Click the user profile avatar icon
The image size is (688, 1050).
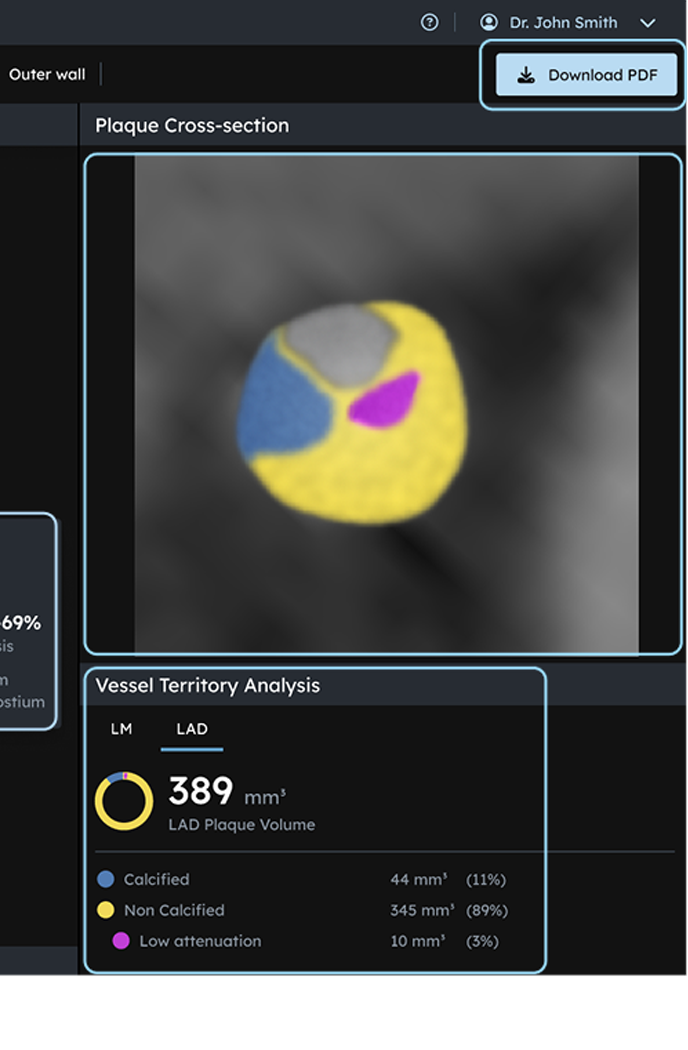coord(489,22)
